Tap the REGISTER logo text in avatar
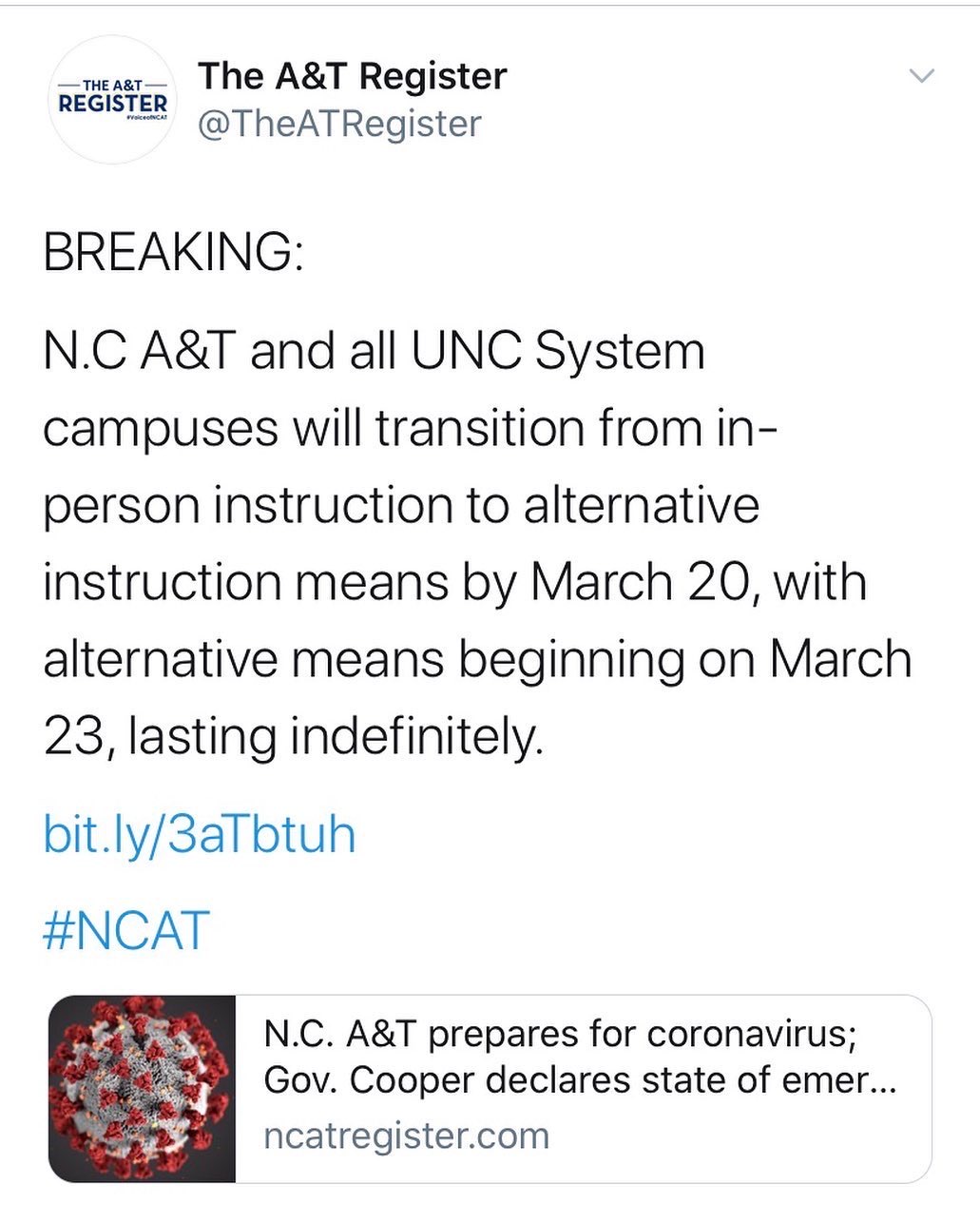 [x=113, y=103]
